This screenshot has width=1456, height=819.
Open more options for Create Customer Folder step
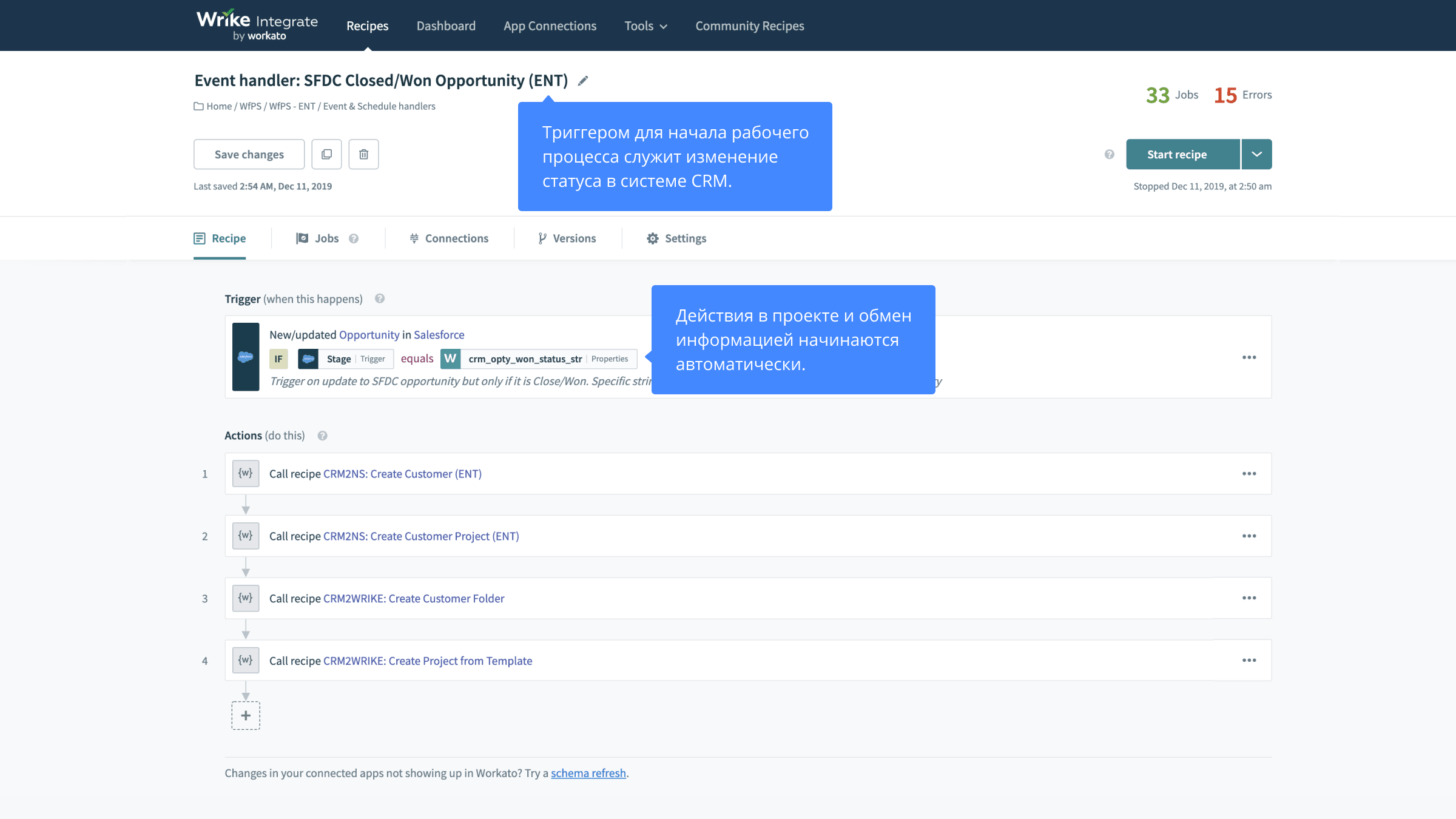pos(1249,598)
